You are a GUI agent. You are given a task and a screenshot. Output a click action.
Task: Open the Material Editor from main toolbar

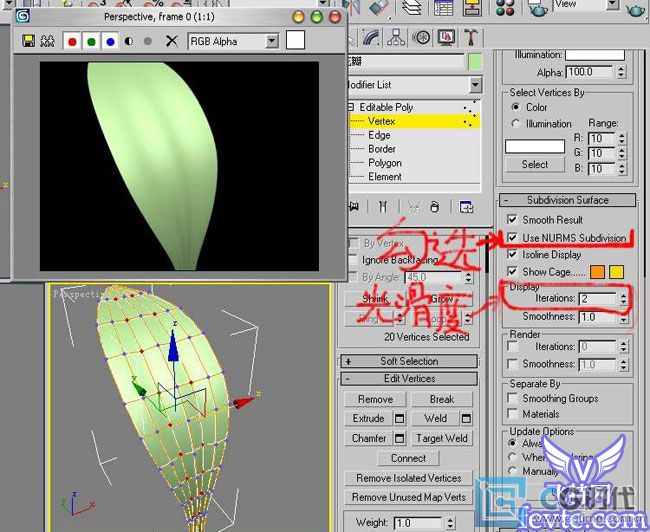point(505,7)
